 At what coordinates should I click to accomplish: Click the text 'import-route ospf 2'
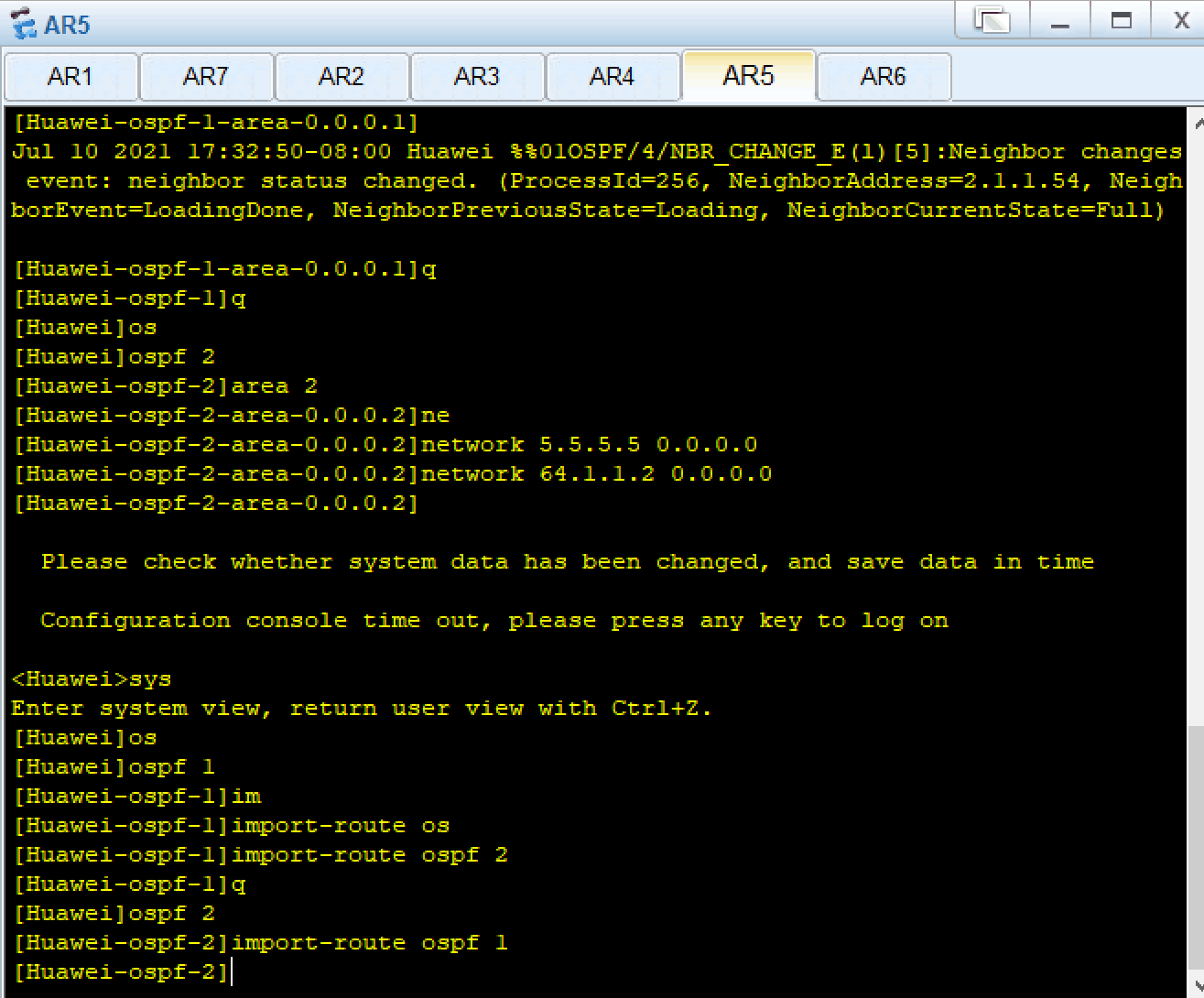coord(370,854)
